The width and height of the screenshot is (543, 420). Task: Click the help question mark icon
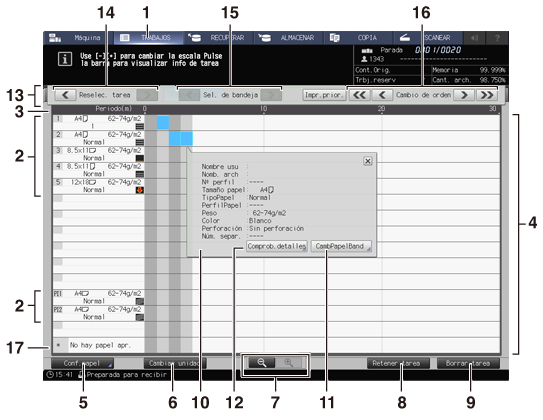tap(497, 38)
